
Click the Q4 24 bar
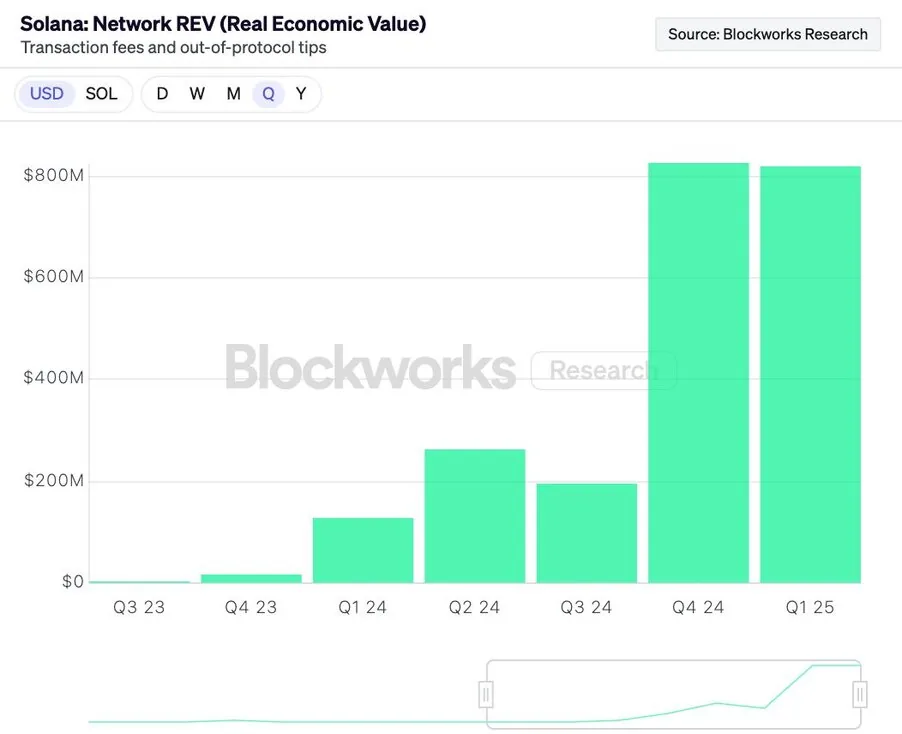pyautogui.click(x=699, y=372)
